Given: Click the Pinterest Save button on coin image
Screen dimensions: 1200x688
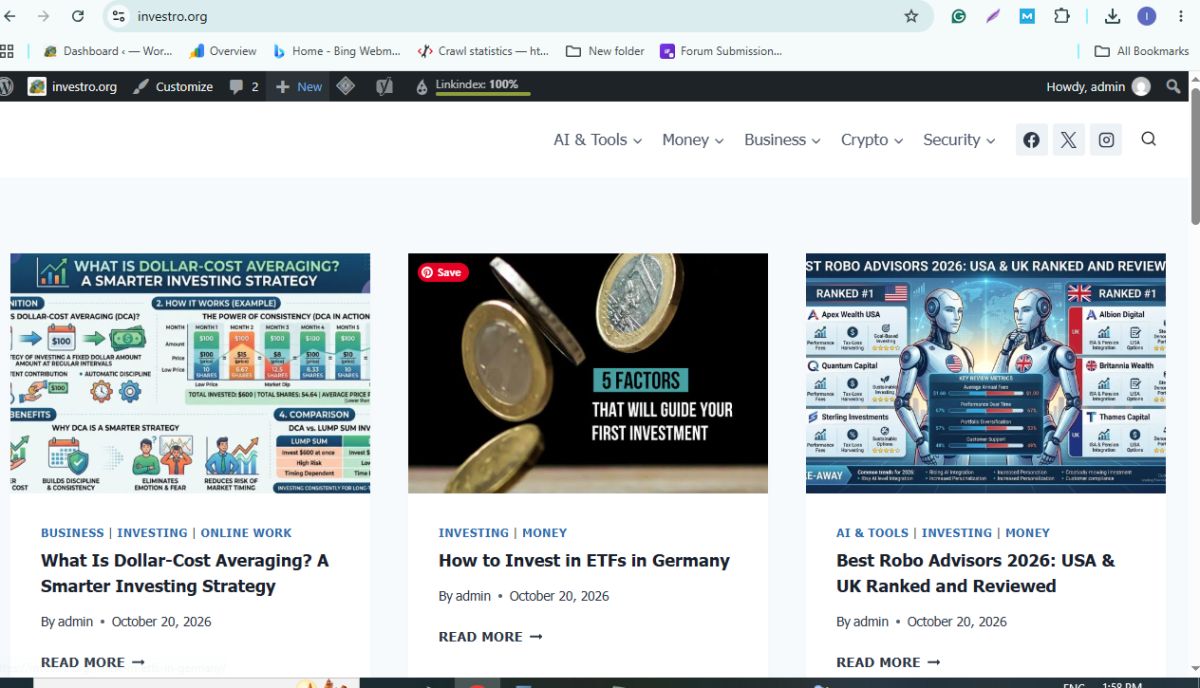Looking at the screenshot, I should 443,272.
